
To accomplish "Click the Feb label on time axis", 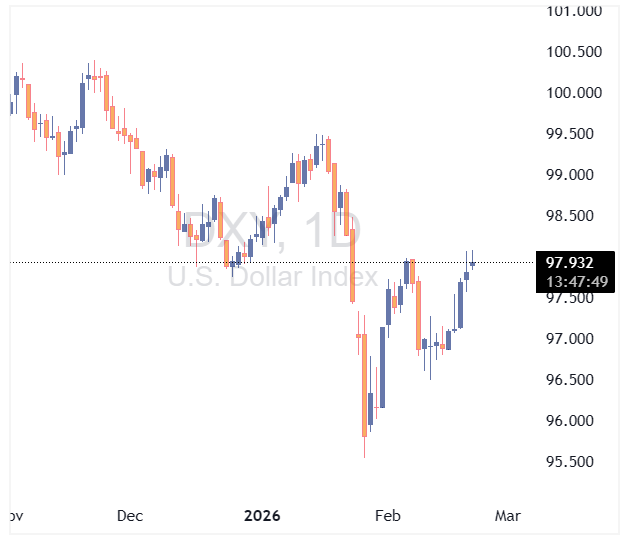I will tap(387, 516).
